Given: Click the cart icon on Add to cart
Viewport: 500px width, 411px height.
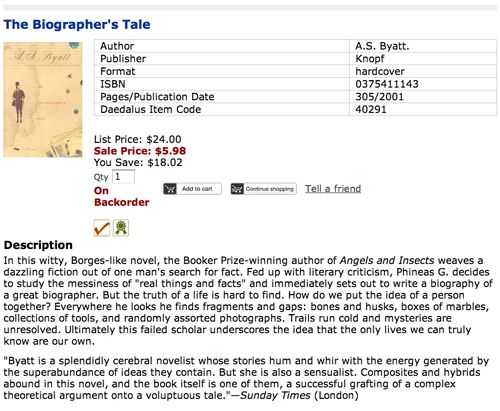Looking at the screenshot, I should point(170,189).
